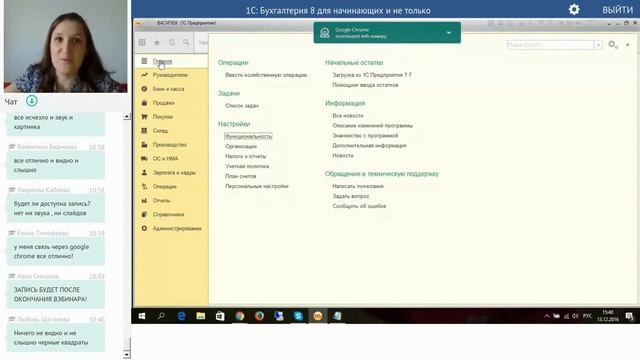The height and width of the screenshot is (360, 640).
Task: Open Firefox from the taskbar
Action: coord(259,316)
